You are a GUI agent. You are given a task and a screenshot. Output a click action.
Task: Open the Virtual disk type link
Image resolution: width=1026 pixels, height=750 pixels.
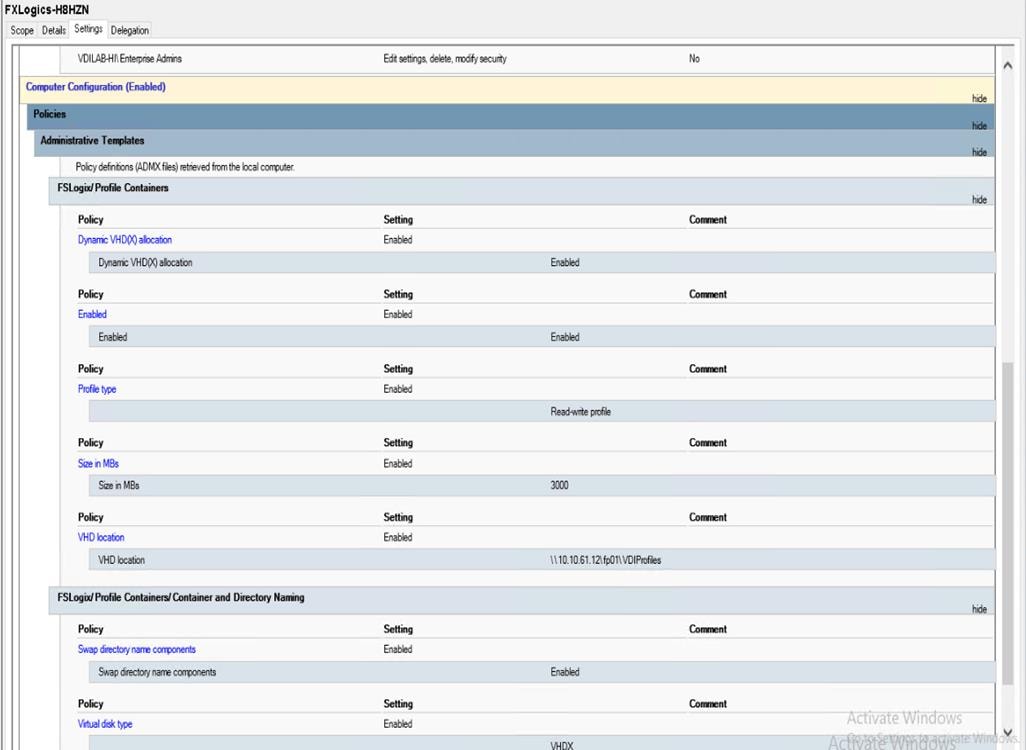[x=105, y=724]
